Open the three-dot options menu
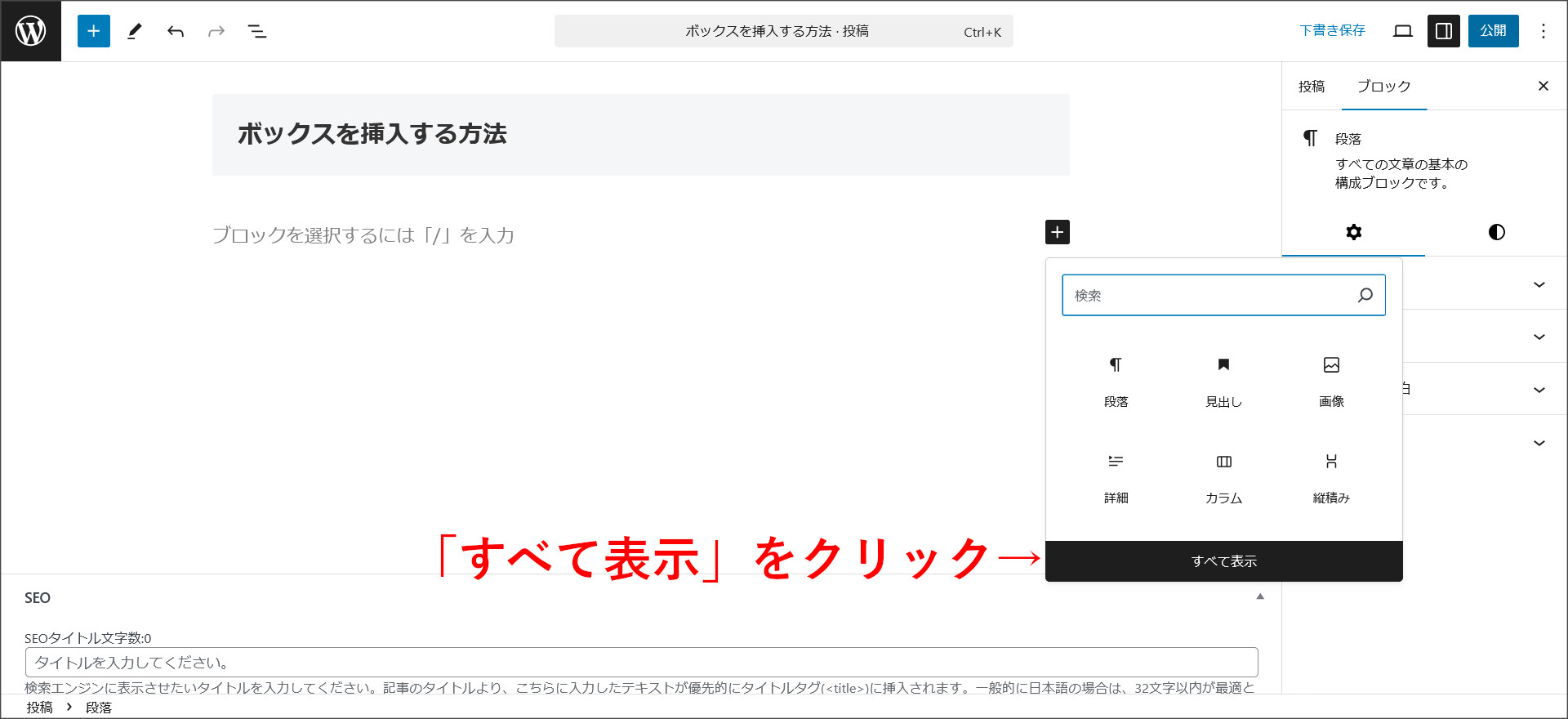Viewport: 1568px width, 719px height. [x=1543, y=31]
